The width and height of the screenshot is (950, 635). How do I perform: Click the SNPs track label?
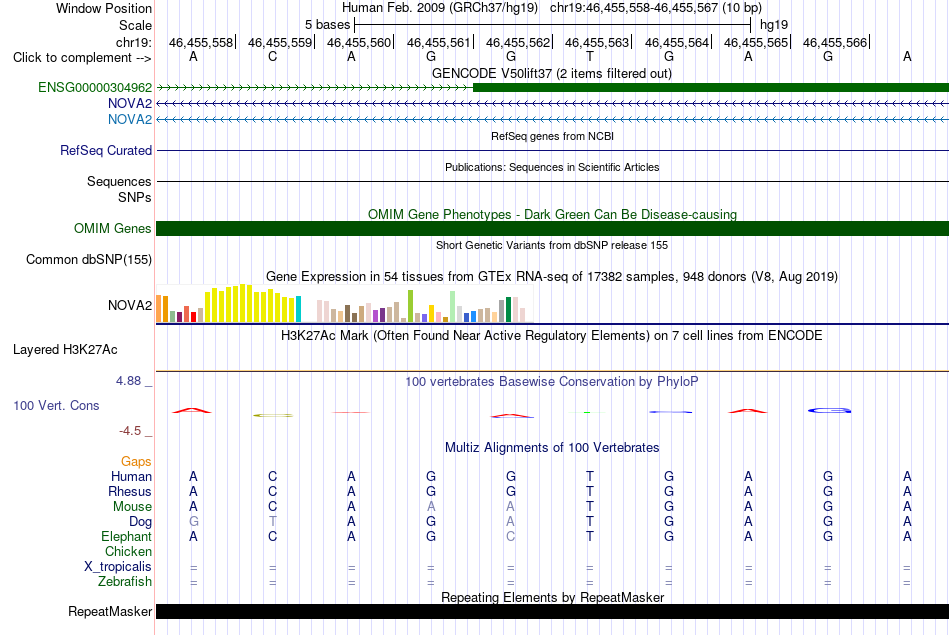tap(135, 198)
